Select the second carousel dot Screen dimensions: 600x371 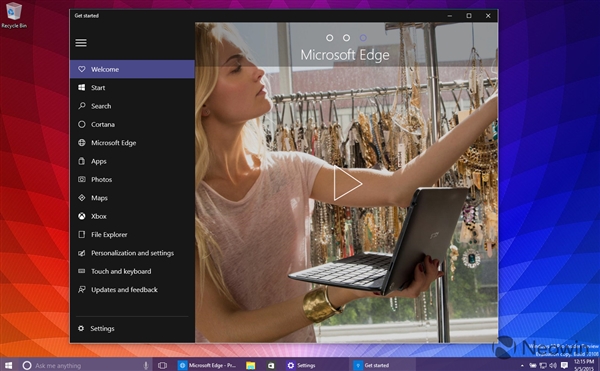tap(346, 37)
